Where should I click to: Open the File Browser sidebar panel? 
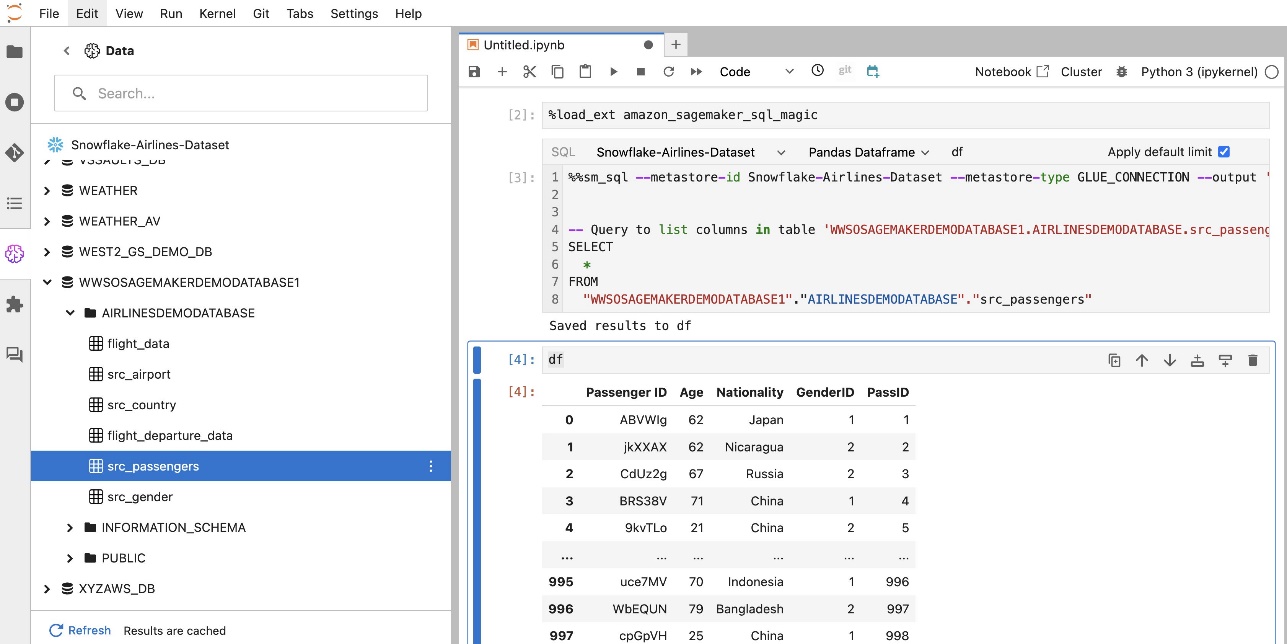click(x=14, y=51)
